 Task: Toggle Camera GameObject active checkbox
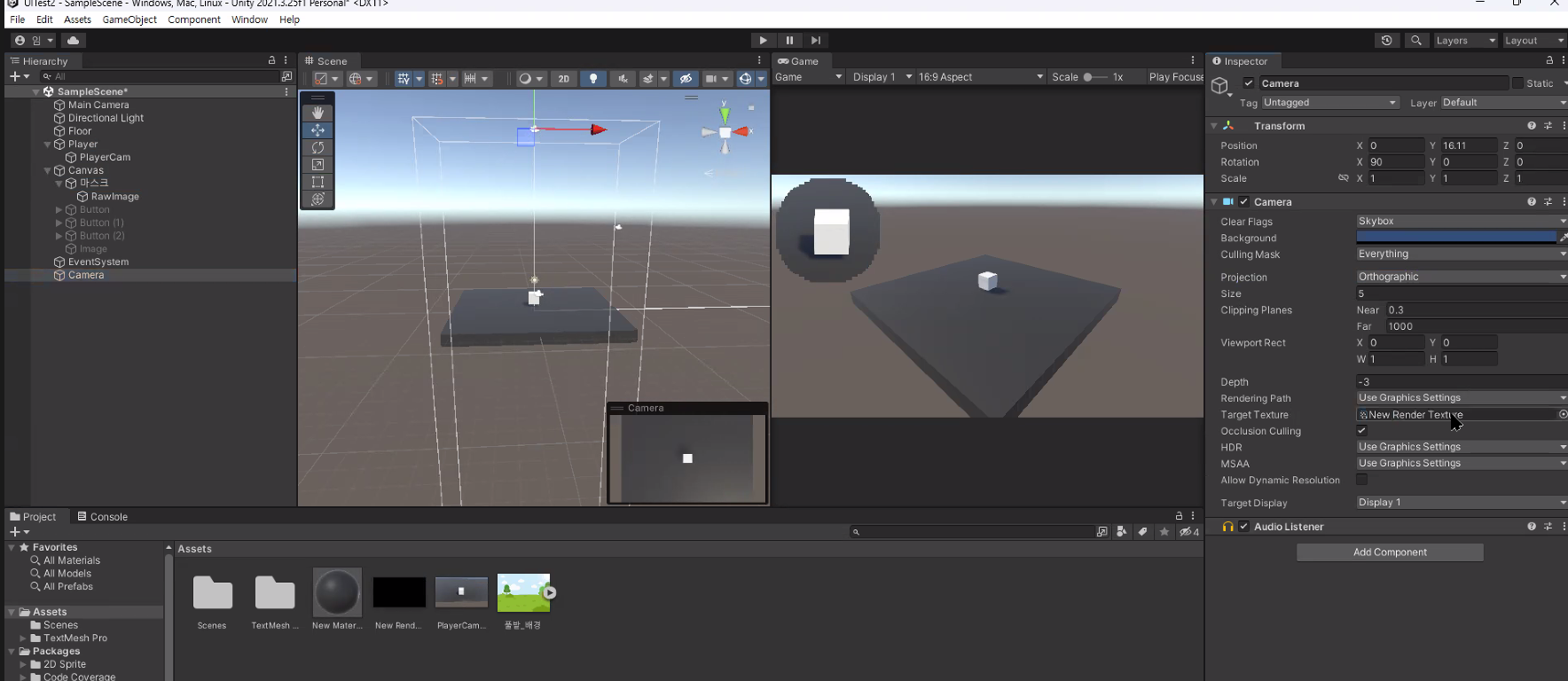click(1249, 83)
